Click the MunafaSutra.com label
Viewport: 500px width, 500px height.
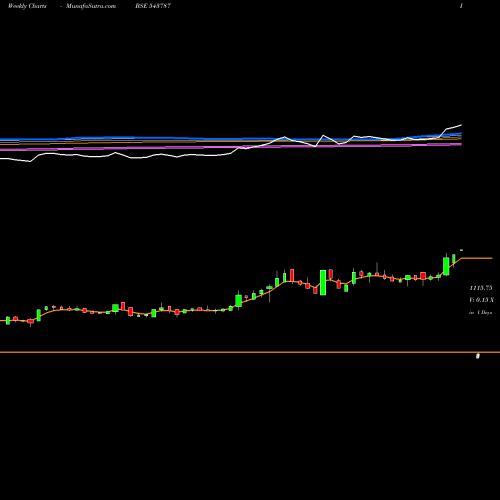tap(91, 6)
